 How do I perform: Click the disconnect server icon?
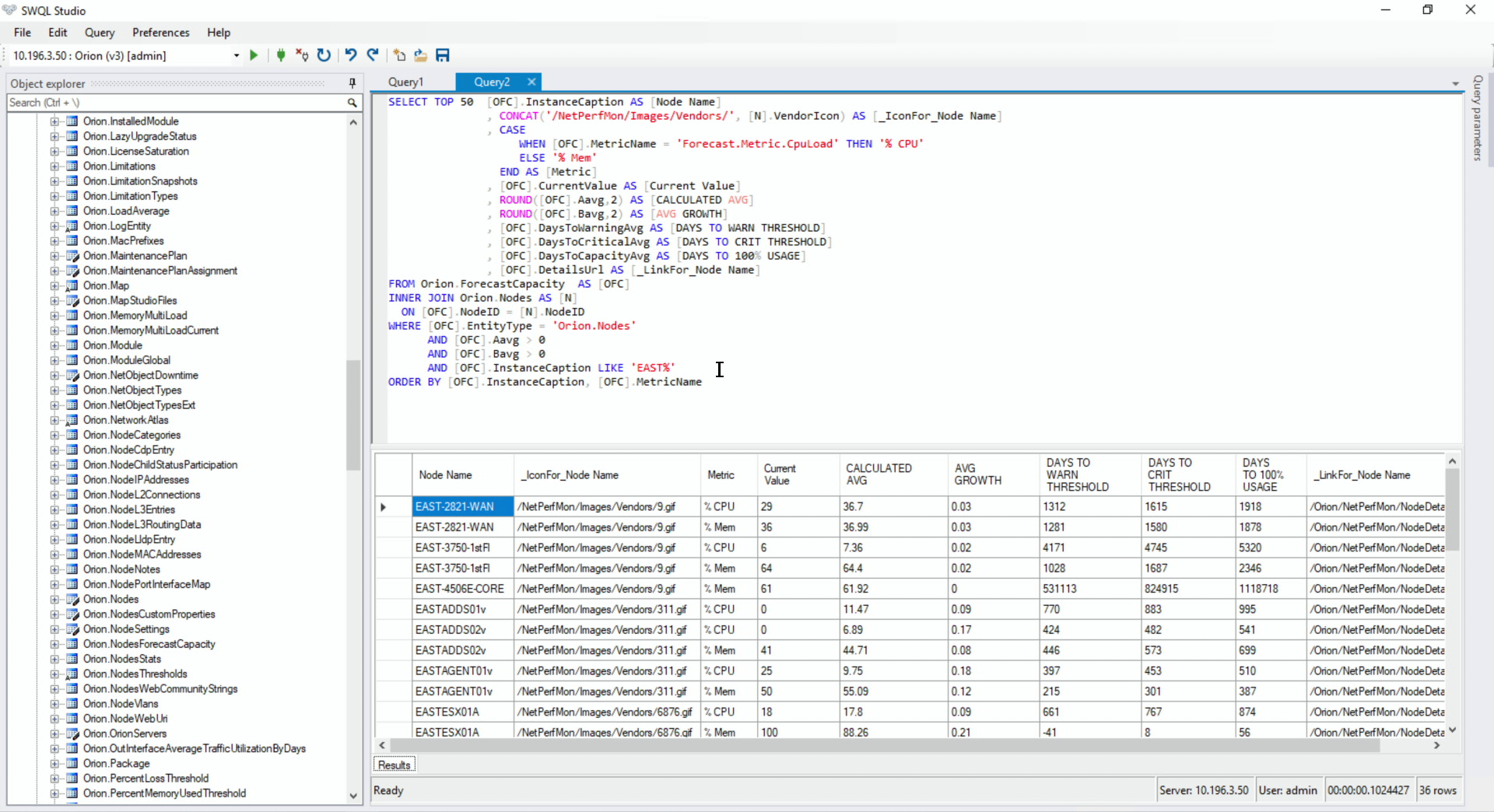tap(302, 55)
